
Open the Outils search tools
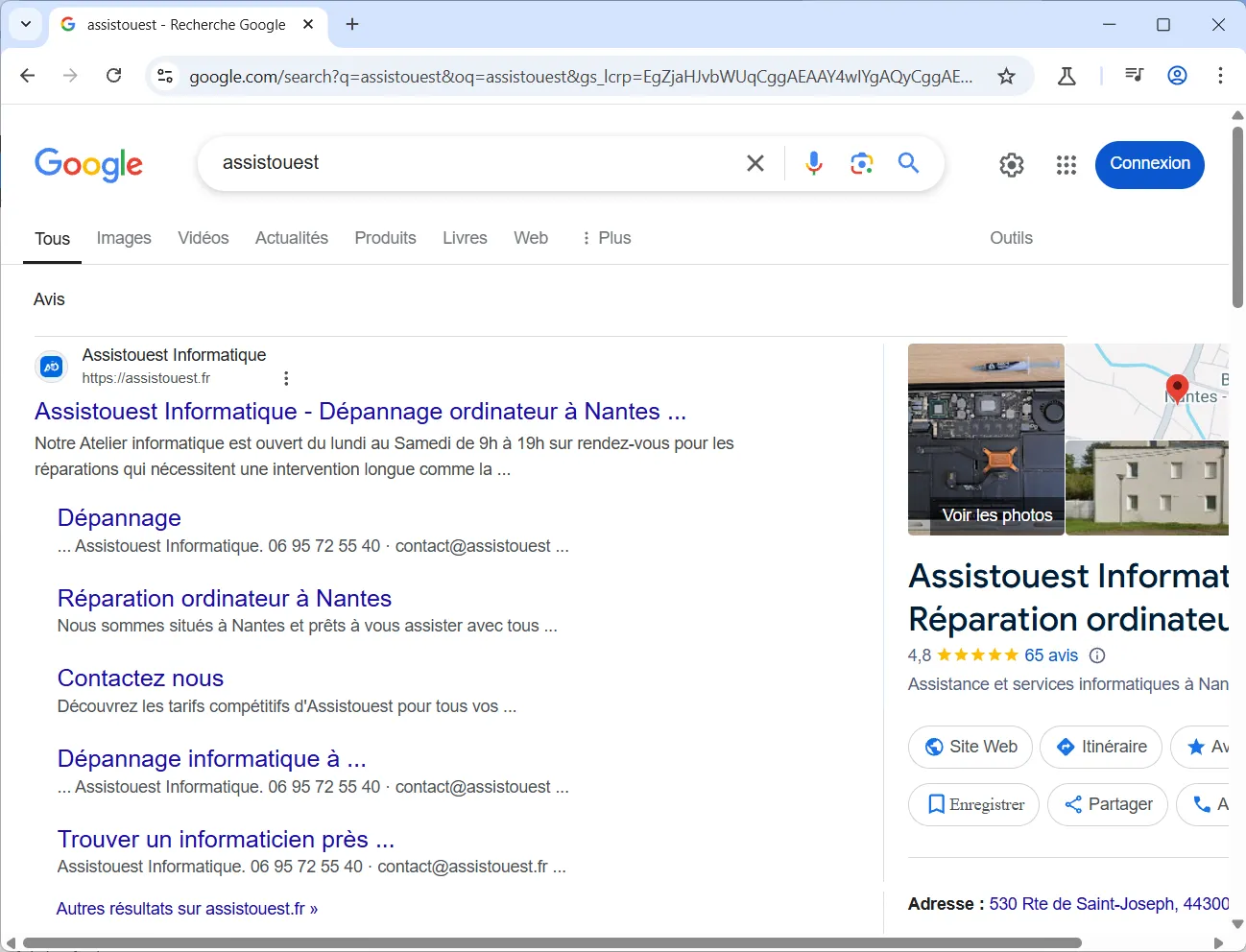[1011, 238]
